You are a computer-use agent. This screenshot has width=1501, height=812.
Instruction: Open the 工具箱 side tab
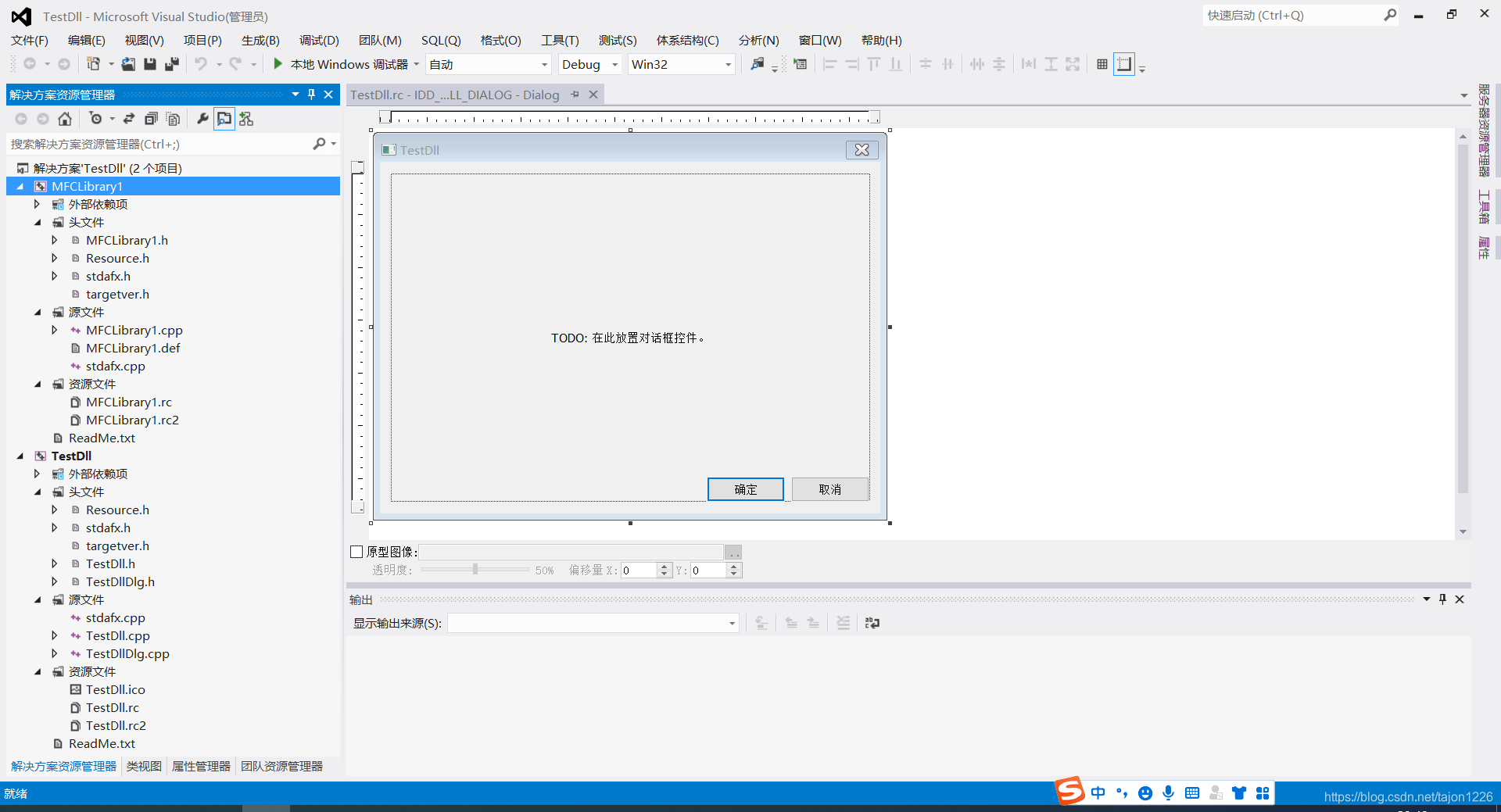click(x=1483, y=206)
